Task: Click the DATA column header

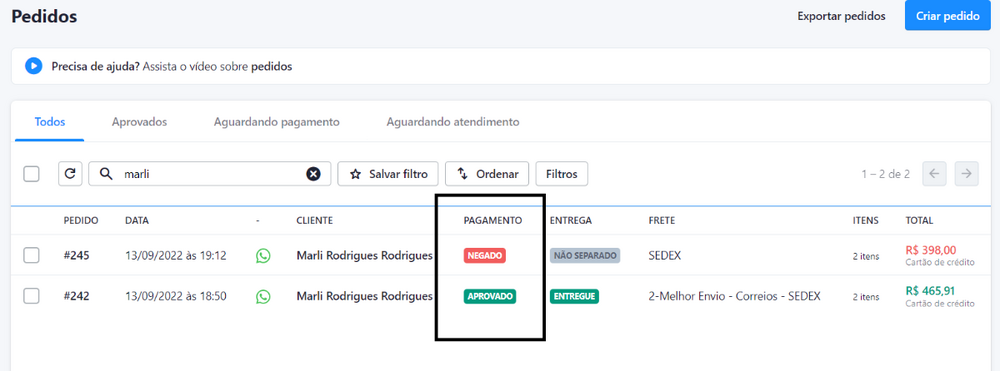Action: pyautogui.click(x=136, y=221)
